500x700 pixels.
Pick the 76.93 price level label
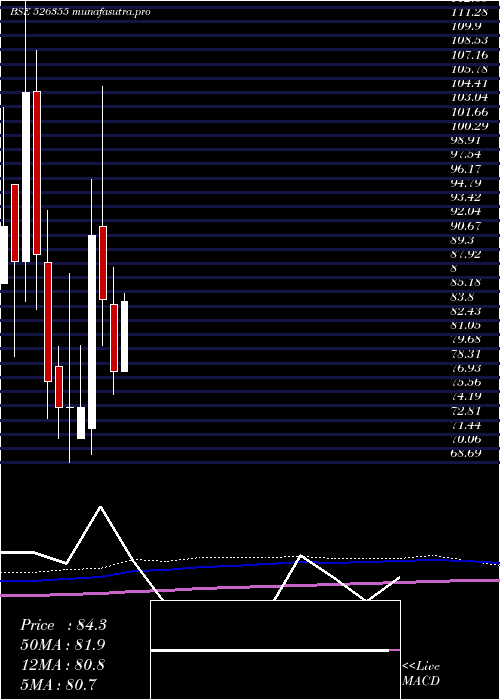tap(467, 368)
